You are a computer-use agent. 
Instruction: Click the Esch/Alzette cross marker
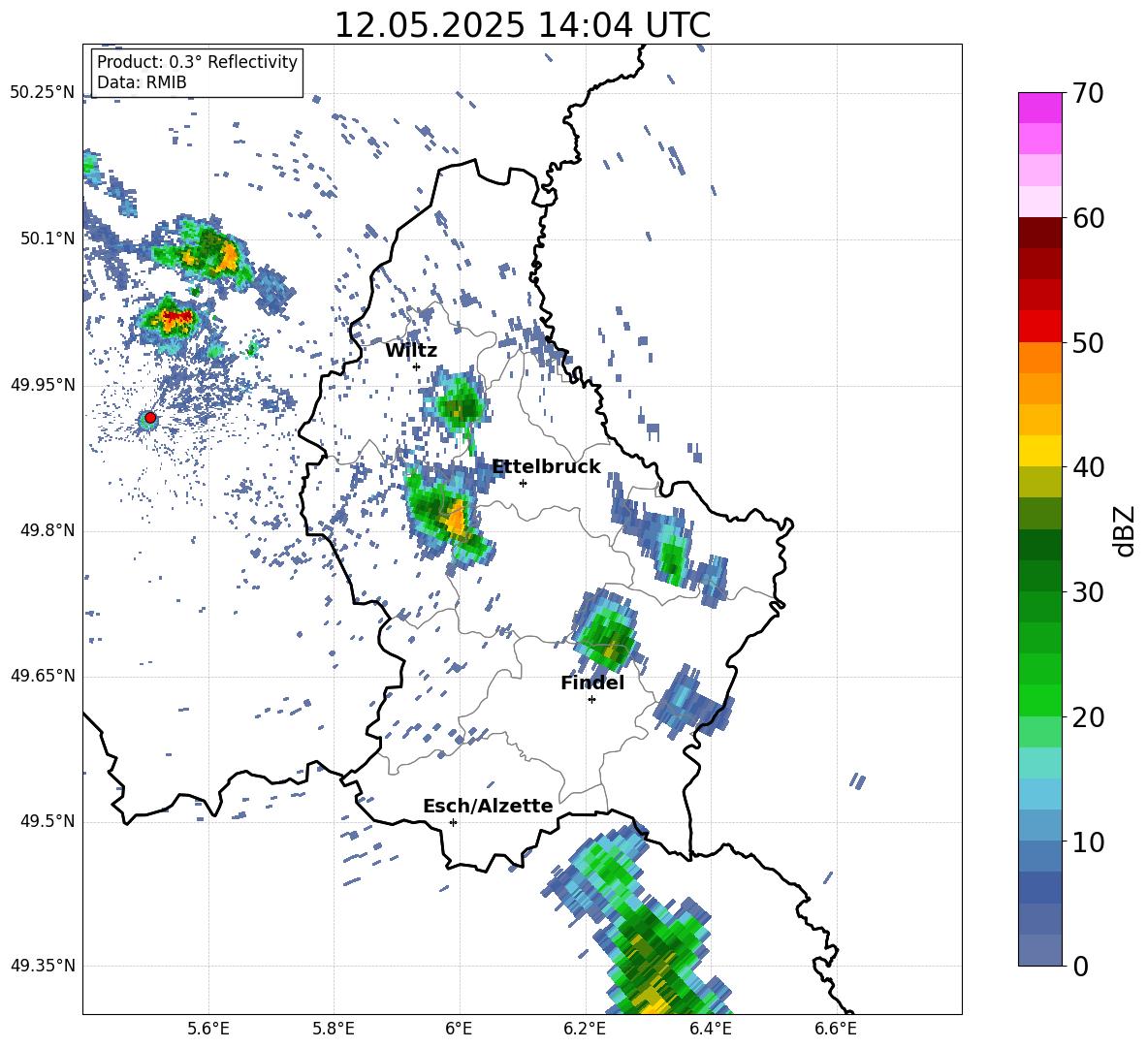[x=453, y=822]
